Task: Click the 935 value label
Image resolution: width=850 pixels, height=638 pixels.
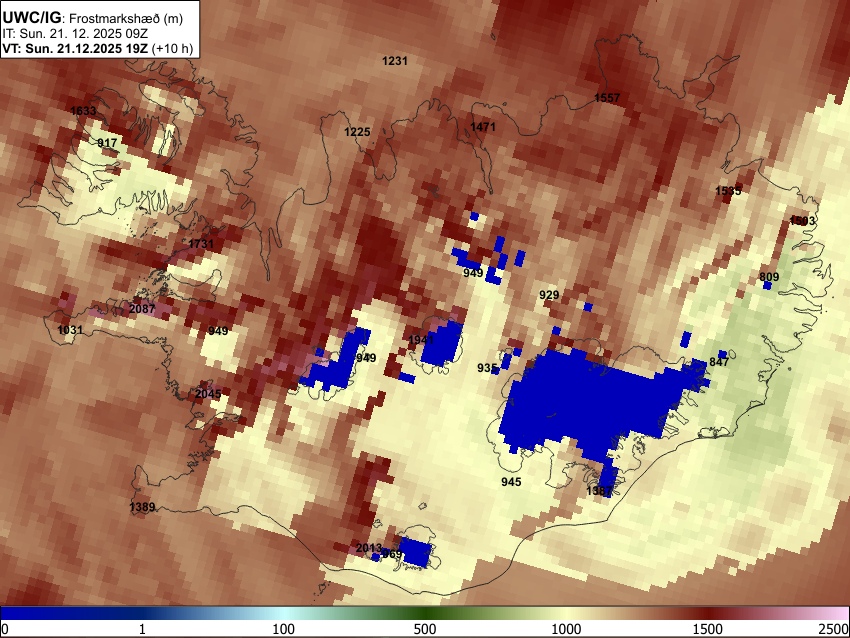Action: (x=487, y=368)
